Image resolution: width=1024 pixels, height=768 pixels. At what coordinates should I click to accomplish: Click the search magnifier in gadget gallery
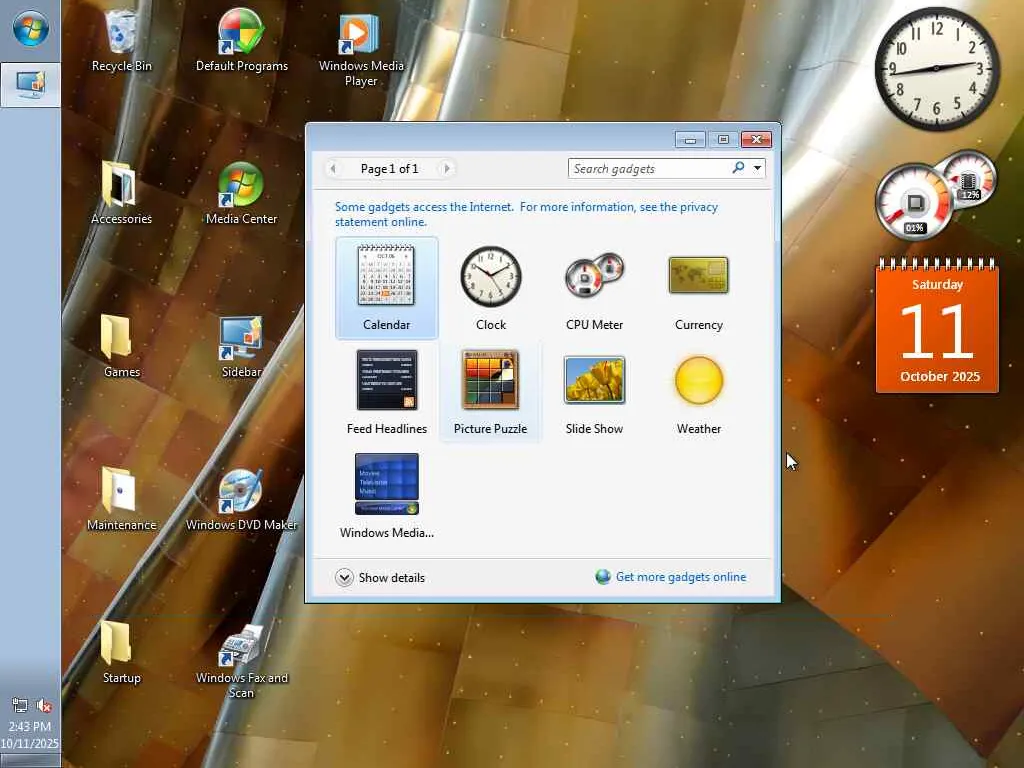tap(738, 168)
